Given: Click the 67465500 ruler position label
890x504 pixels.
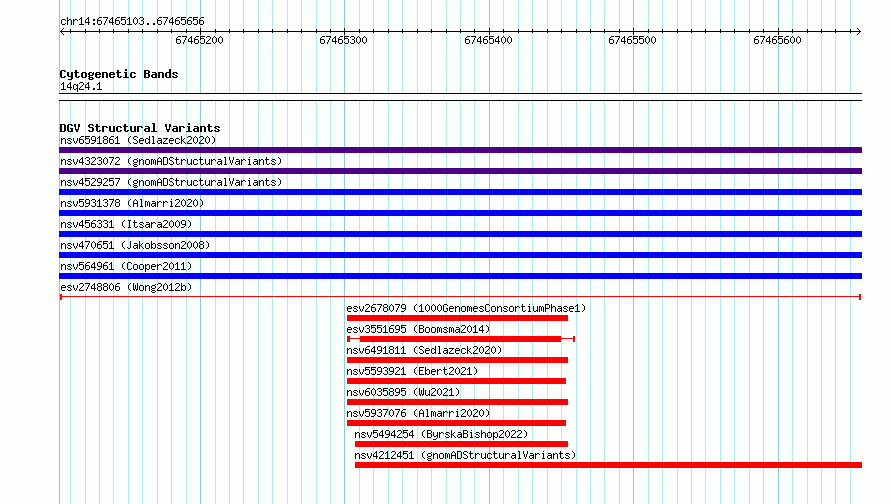Looking at the screenshot, I should pyautogui.click(x=632, y=40).
